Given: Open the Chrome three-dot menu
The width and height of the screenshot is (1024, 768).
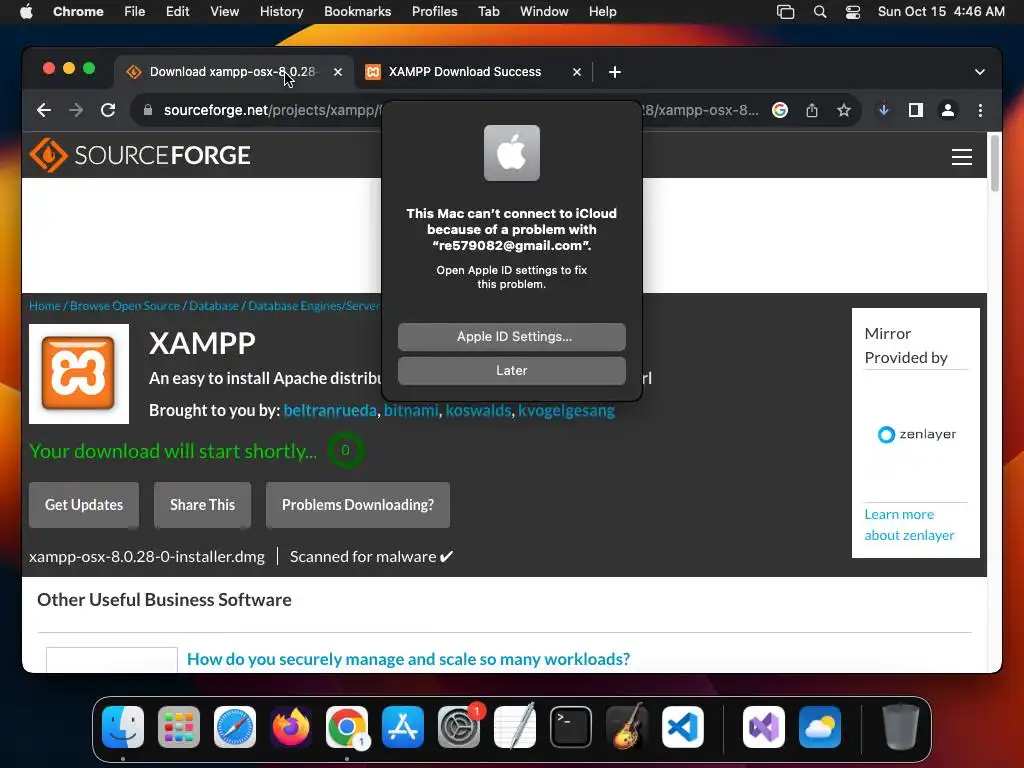Looking at the screenshot, I should [980, 110].
